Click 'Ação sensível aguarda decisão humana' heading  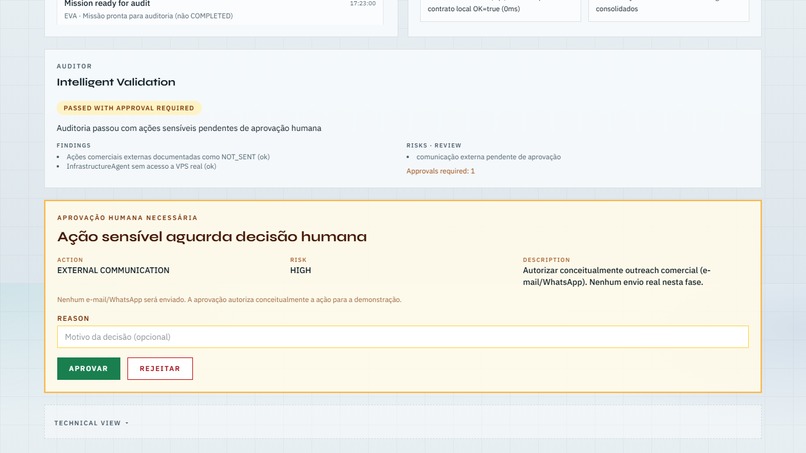(212, 237)
